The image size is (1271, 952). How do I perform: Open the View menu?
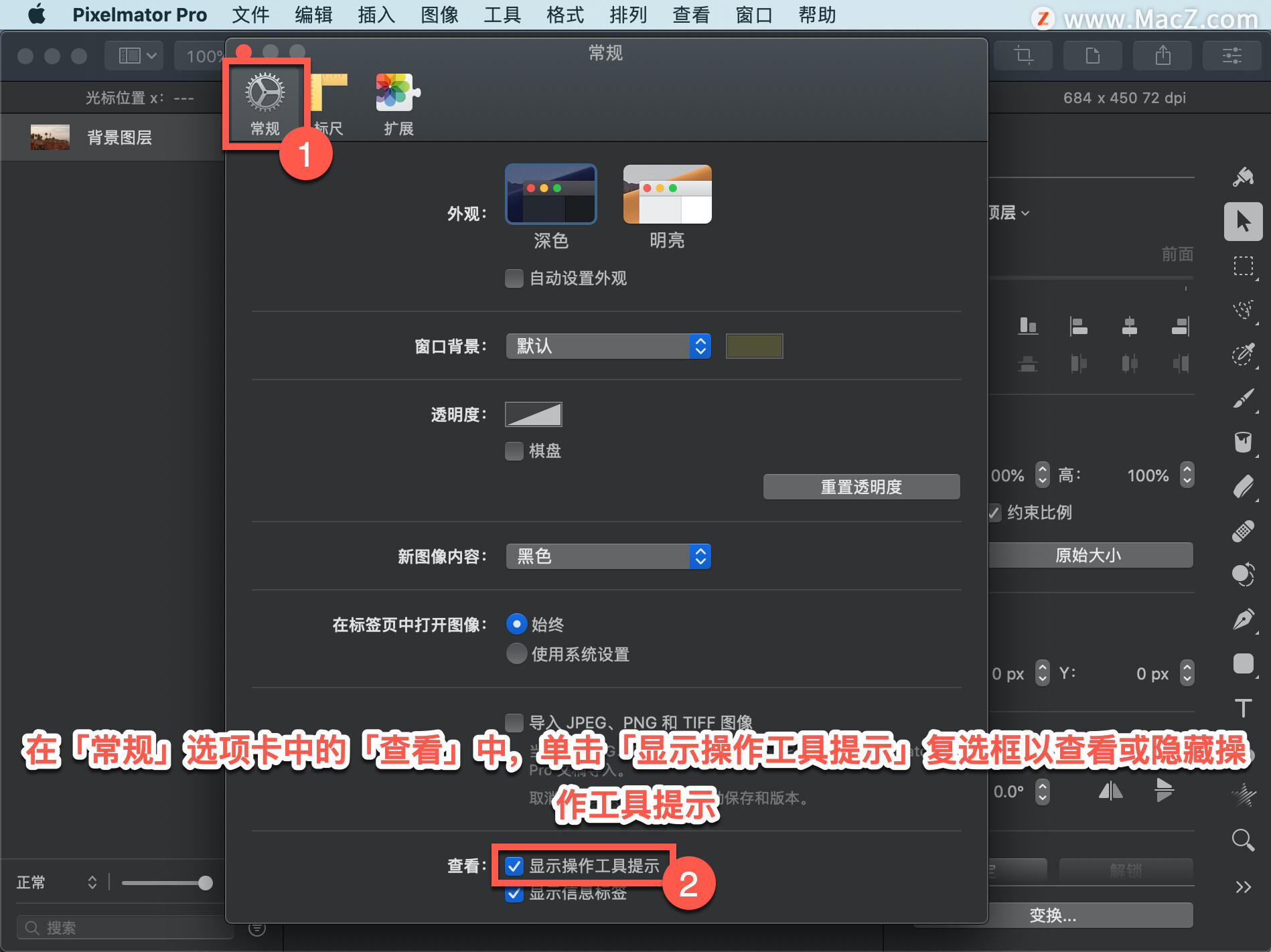(691, 15)
